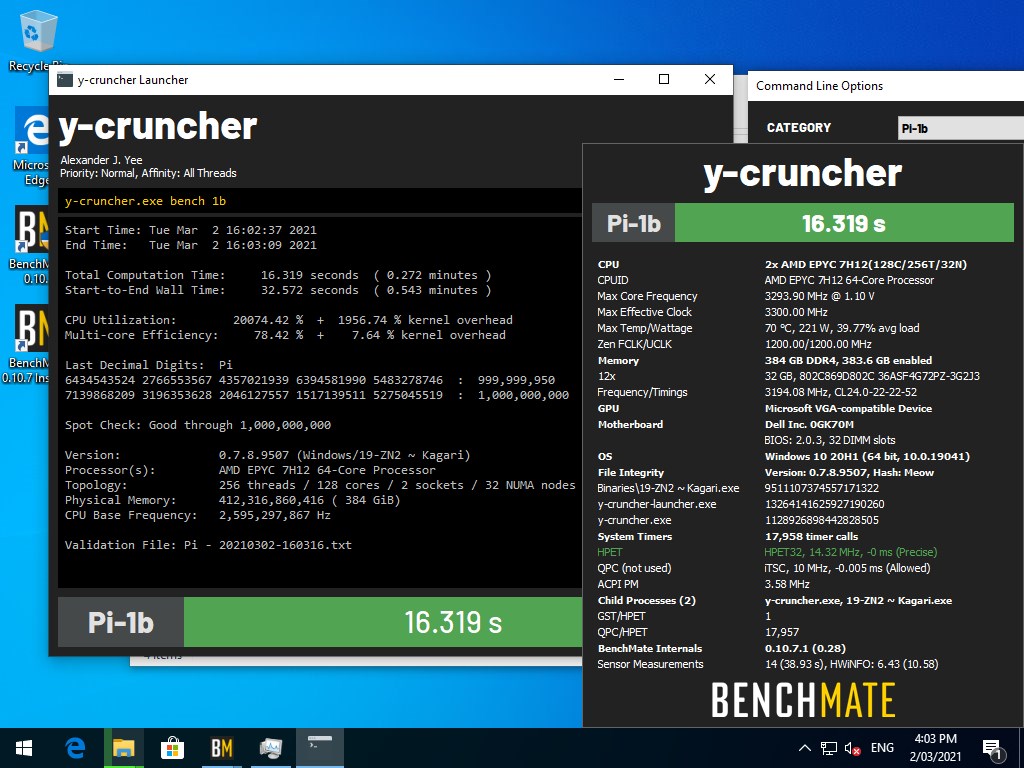
Task: Switch to the y-cruncher console taskbar icon
Action: [x=320, y=748]
